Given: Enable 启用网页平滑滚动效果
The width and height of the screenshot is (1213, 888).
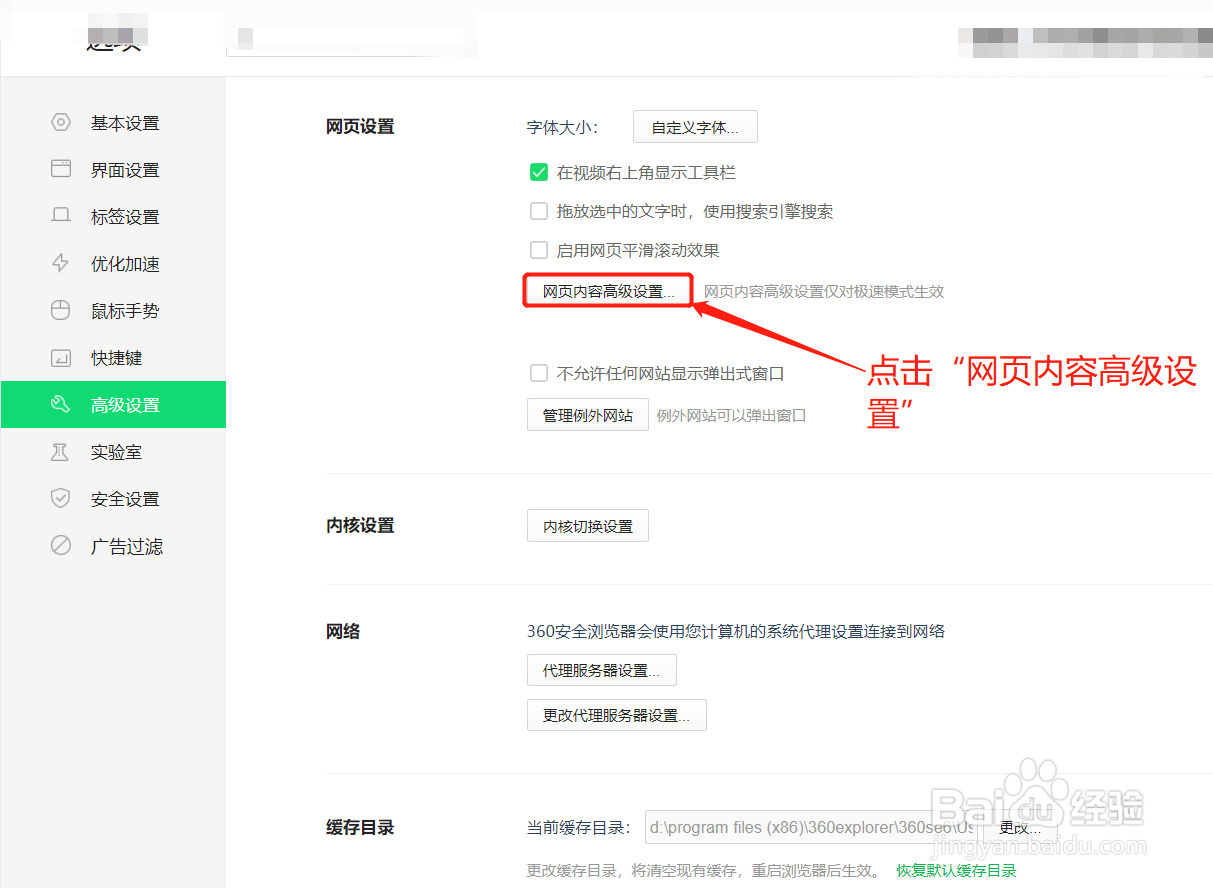Looking at the screenshot, I should (538, 250).
